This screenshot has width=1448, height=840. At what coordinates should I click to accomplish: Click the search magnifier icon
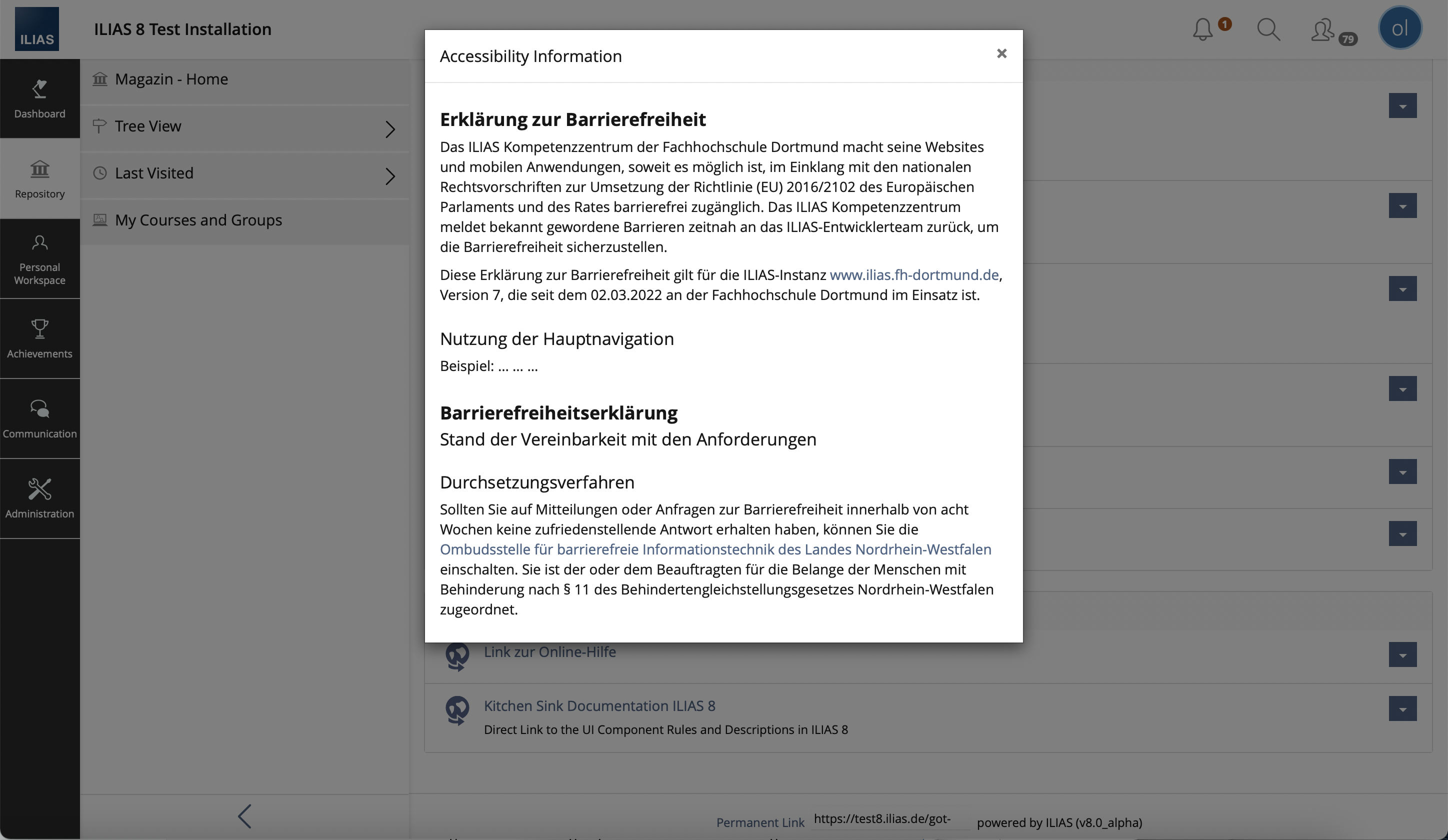coord(1267,29)
